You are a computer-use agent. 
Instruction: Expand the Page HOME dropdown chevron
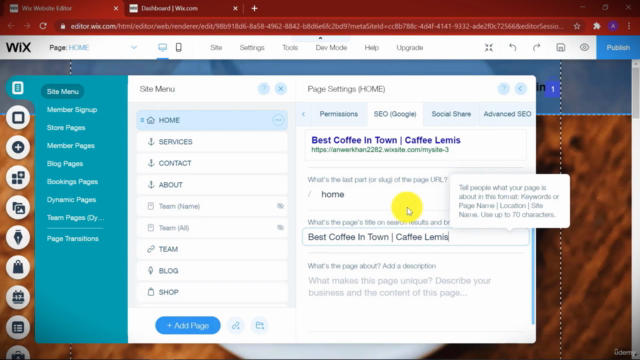tap(134, 47)
